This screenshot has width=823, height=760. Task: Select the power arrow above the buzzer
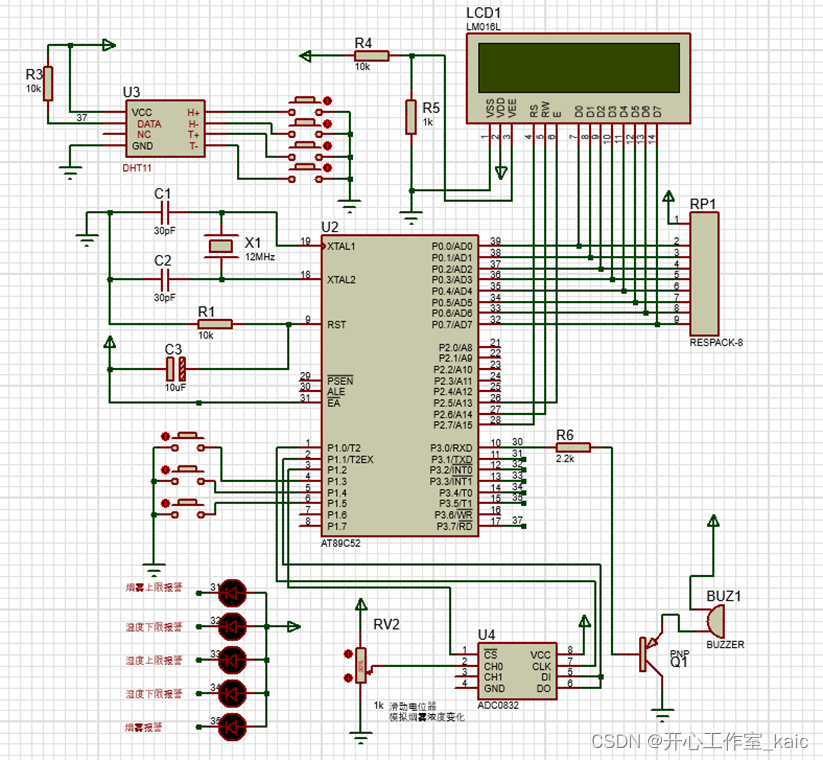pyautogui.click(x=713, y=521)
